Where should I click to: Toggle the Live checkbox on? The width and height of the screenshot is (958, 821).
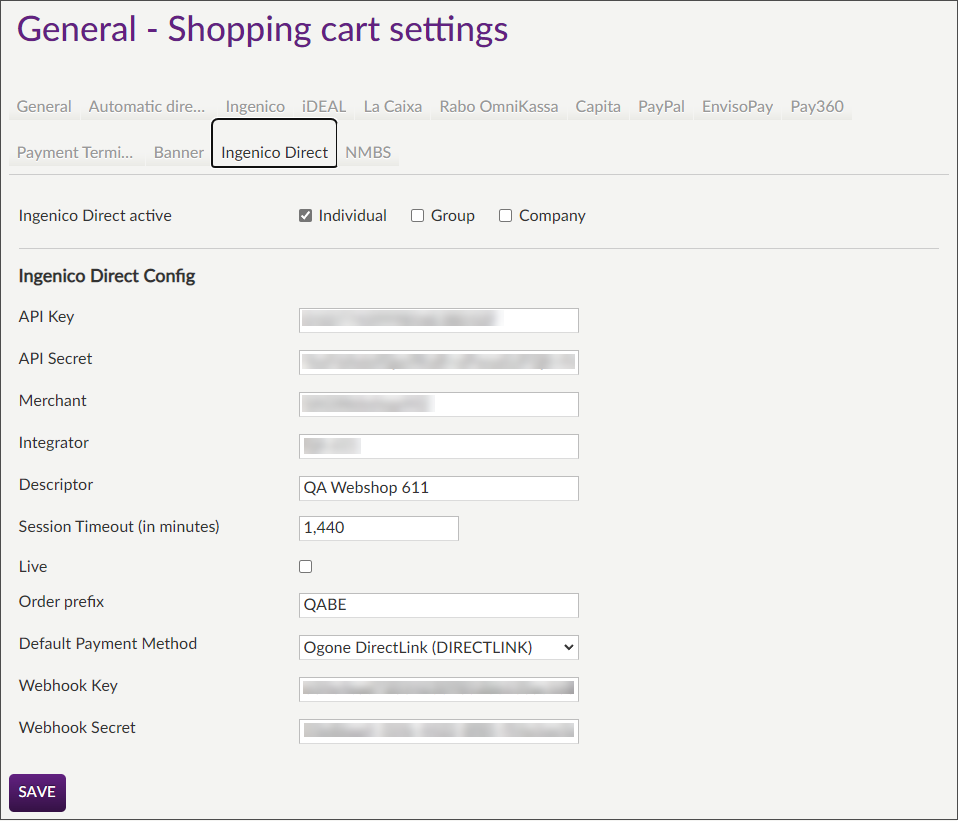tap(305, 566)
